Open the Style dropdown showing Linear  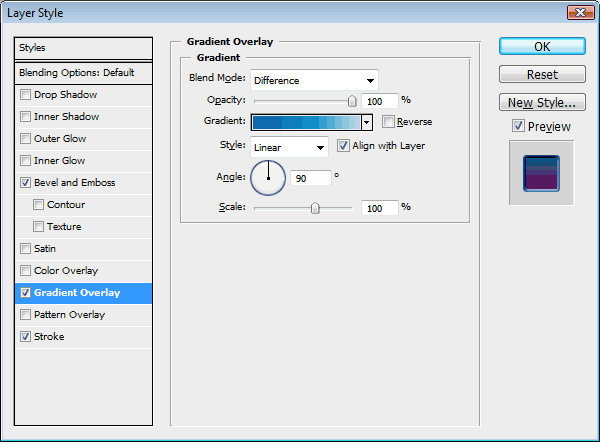(x=289, y=147)
